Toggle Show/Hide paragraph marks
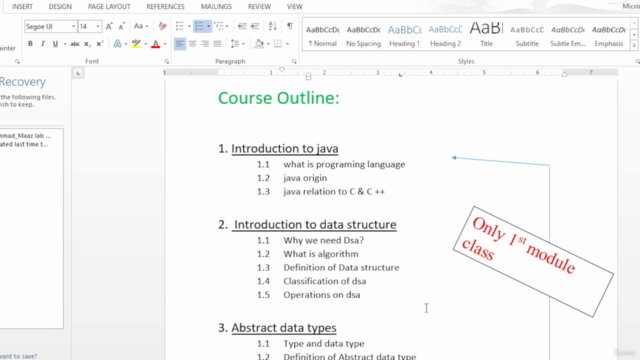The image size is (640, 360). [x=289, y=26]
